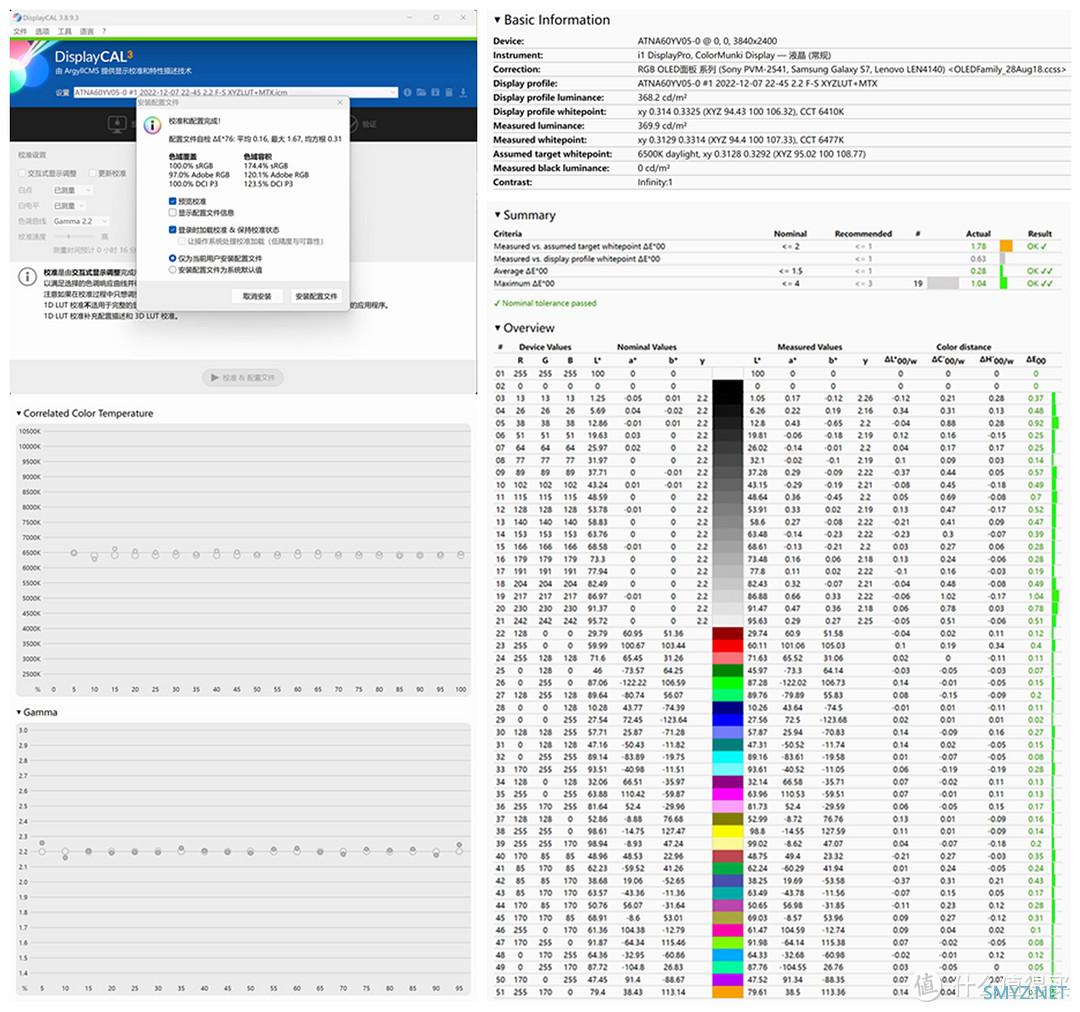Open the ? help menu
Image resolution: width=1080 pixels, height=1012 pixels.
(x=104, y=31)
